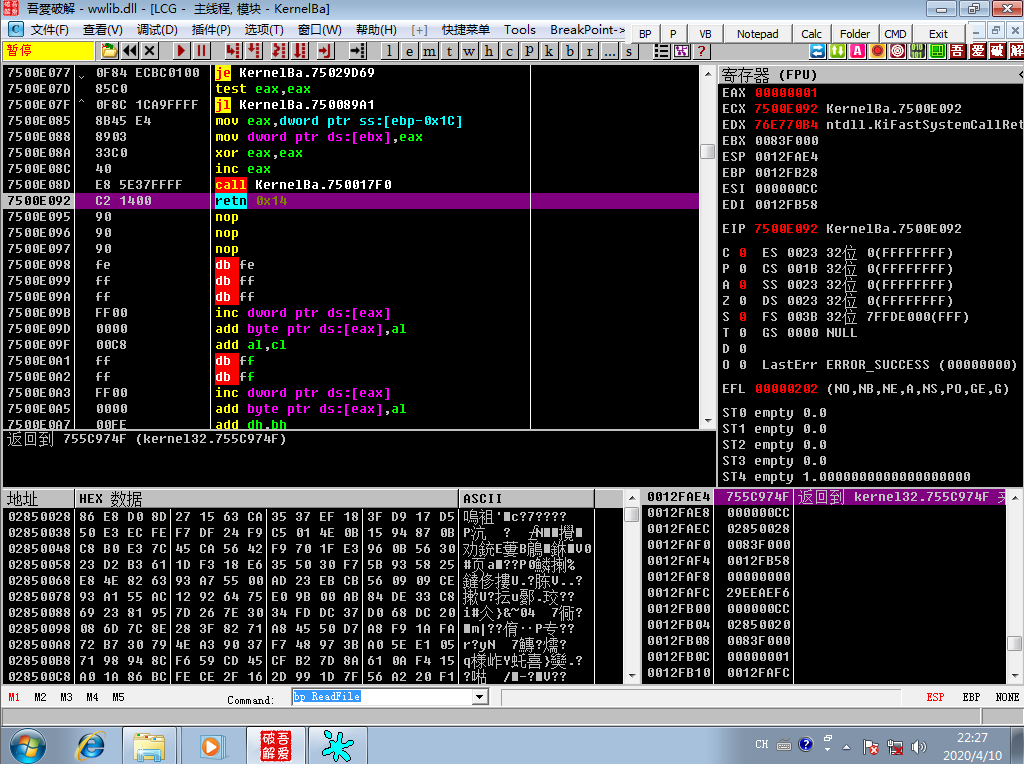This screenshot has width=1024, height=764.
Task: Click the Calc button
Action: [811, 34]
